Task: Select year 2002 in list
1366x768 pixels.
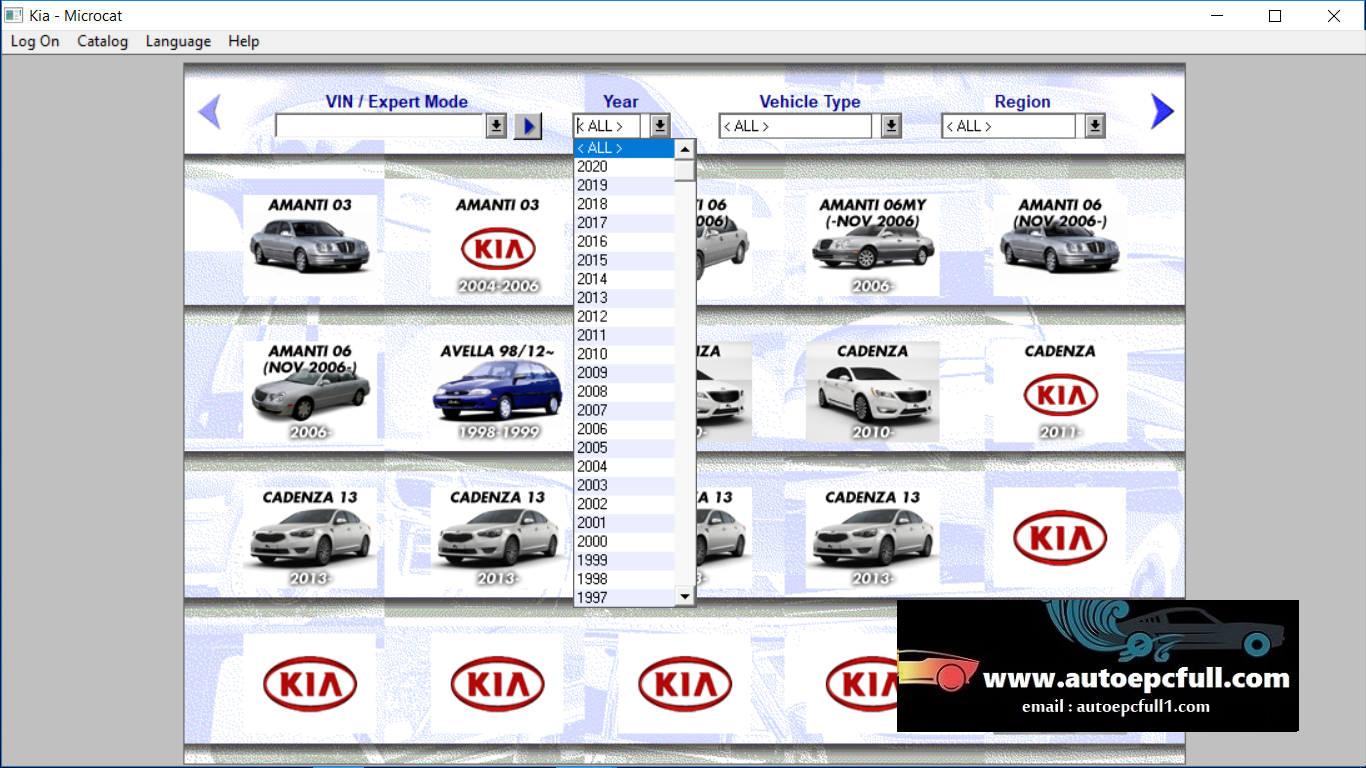Action: 624,504
